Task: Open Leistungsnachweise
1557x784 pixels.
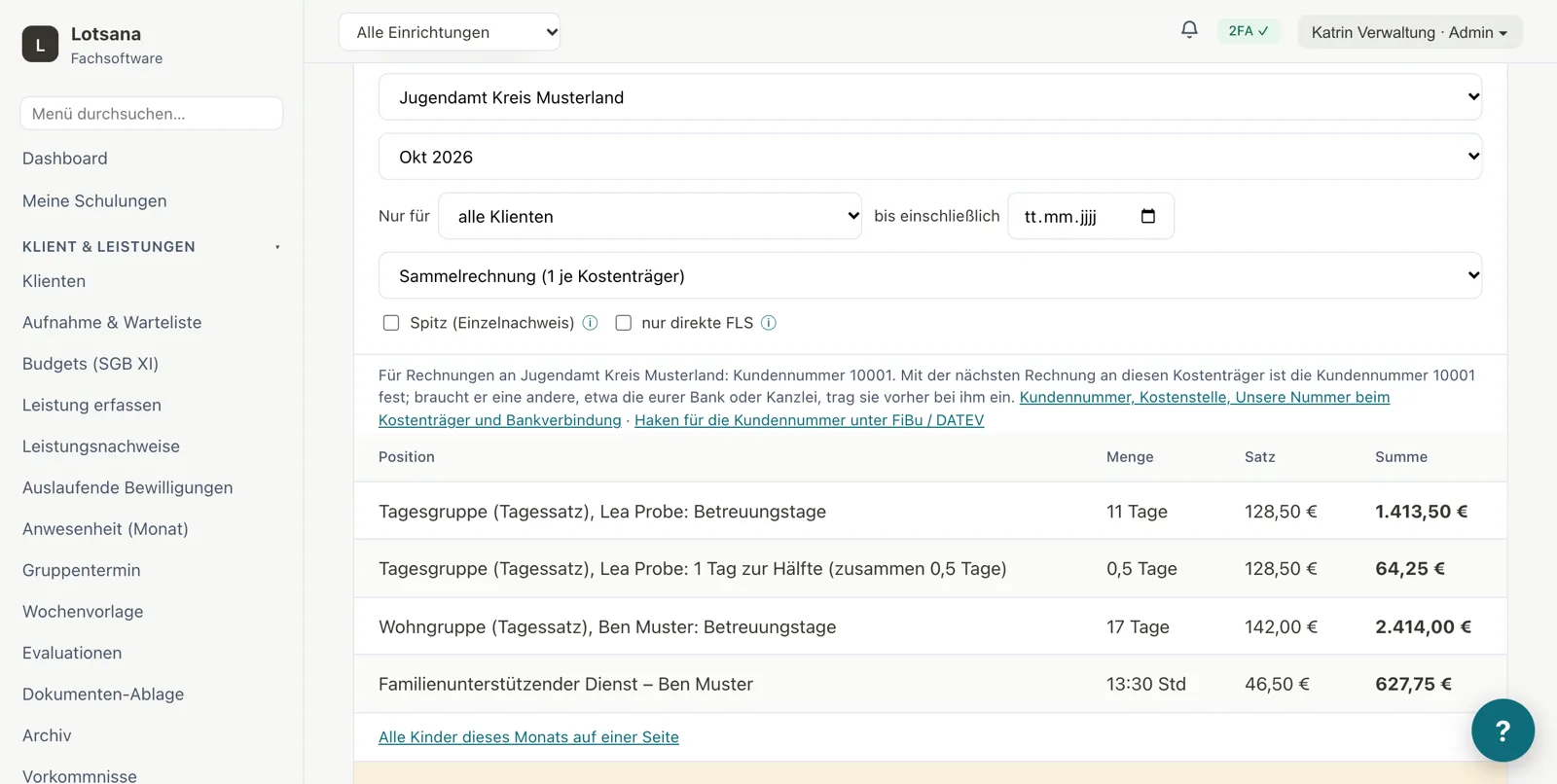Action: [101, 446]
